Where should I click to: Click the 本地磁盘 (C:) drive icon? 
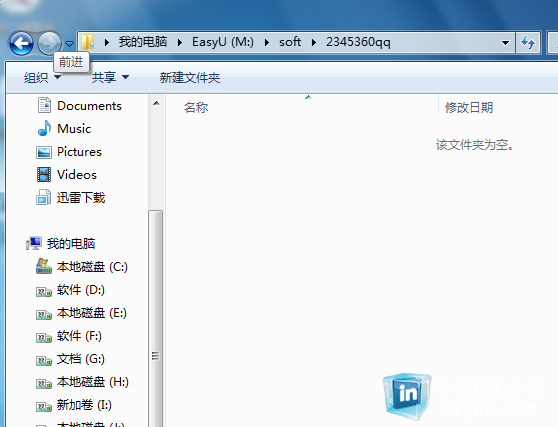point(44,266)
